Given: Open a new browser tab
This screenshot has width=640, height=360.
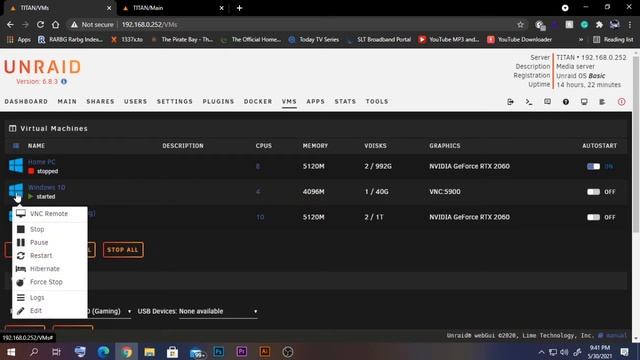Looking at the screenshot, I should (240, 8).
